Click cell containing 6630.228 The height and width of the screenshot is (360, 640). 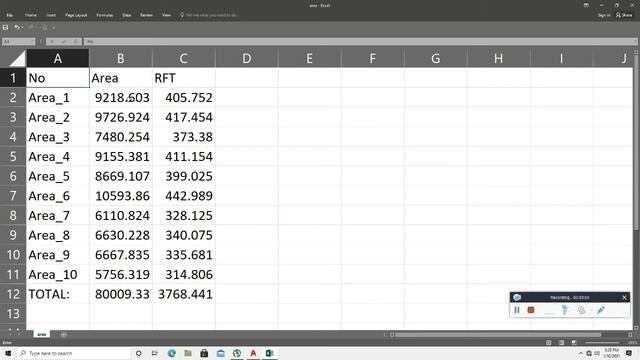click(120, 235)
